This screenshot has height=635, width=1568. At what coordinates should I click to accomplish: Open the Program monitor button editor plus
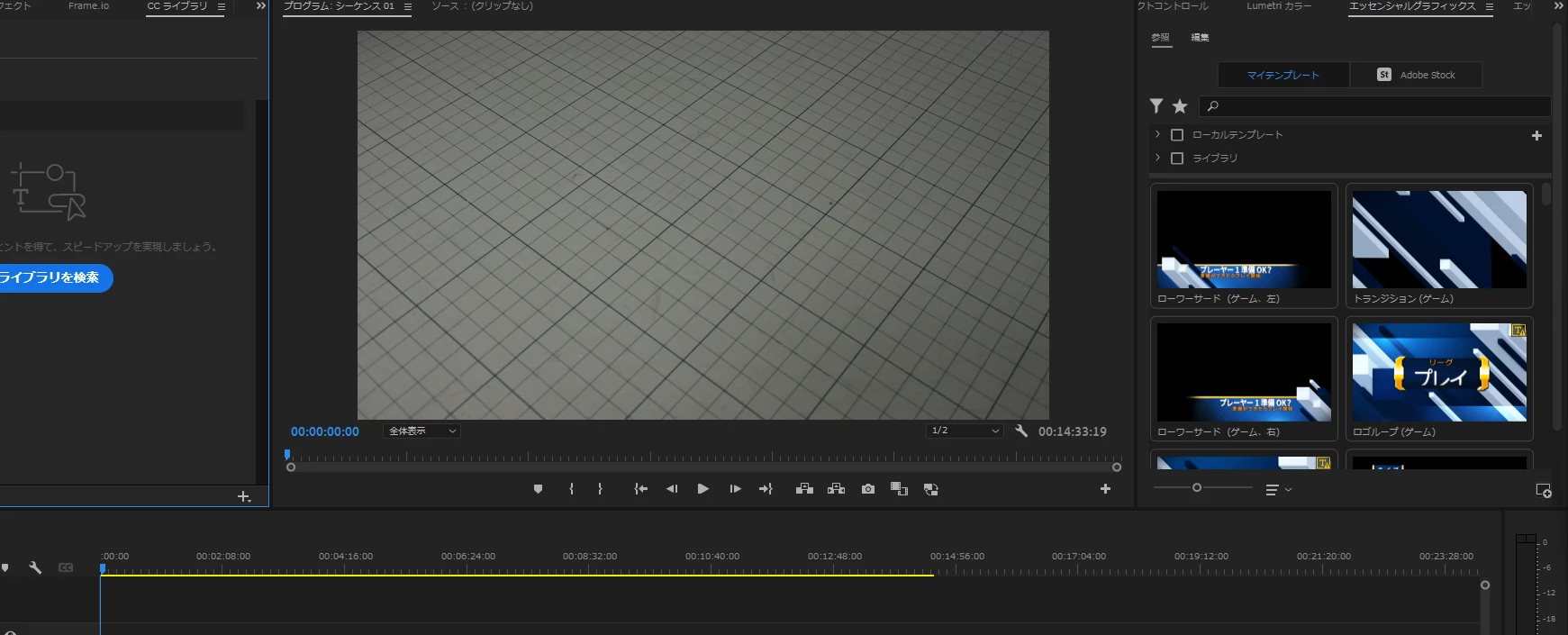coord(1105,489)
